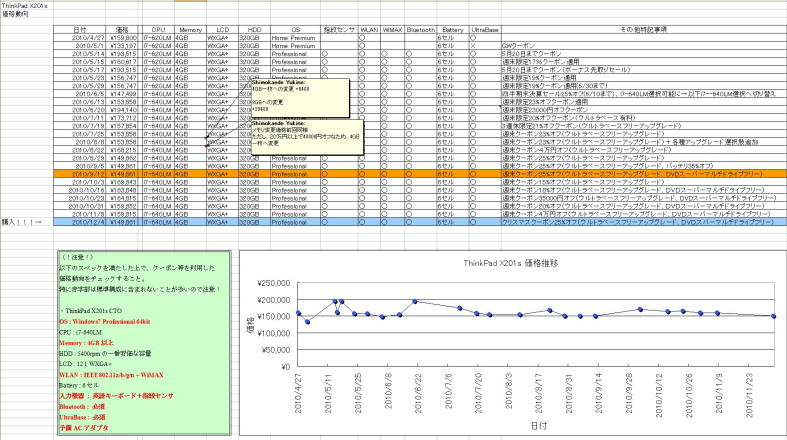This screenshot has height=440, width=787.
Task: Select the price cell '¥147,499'
Action: coord(122,94)
